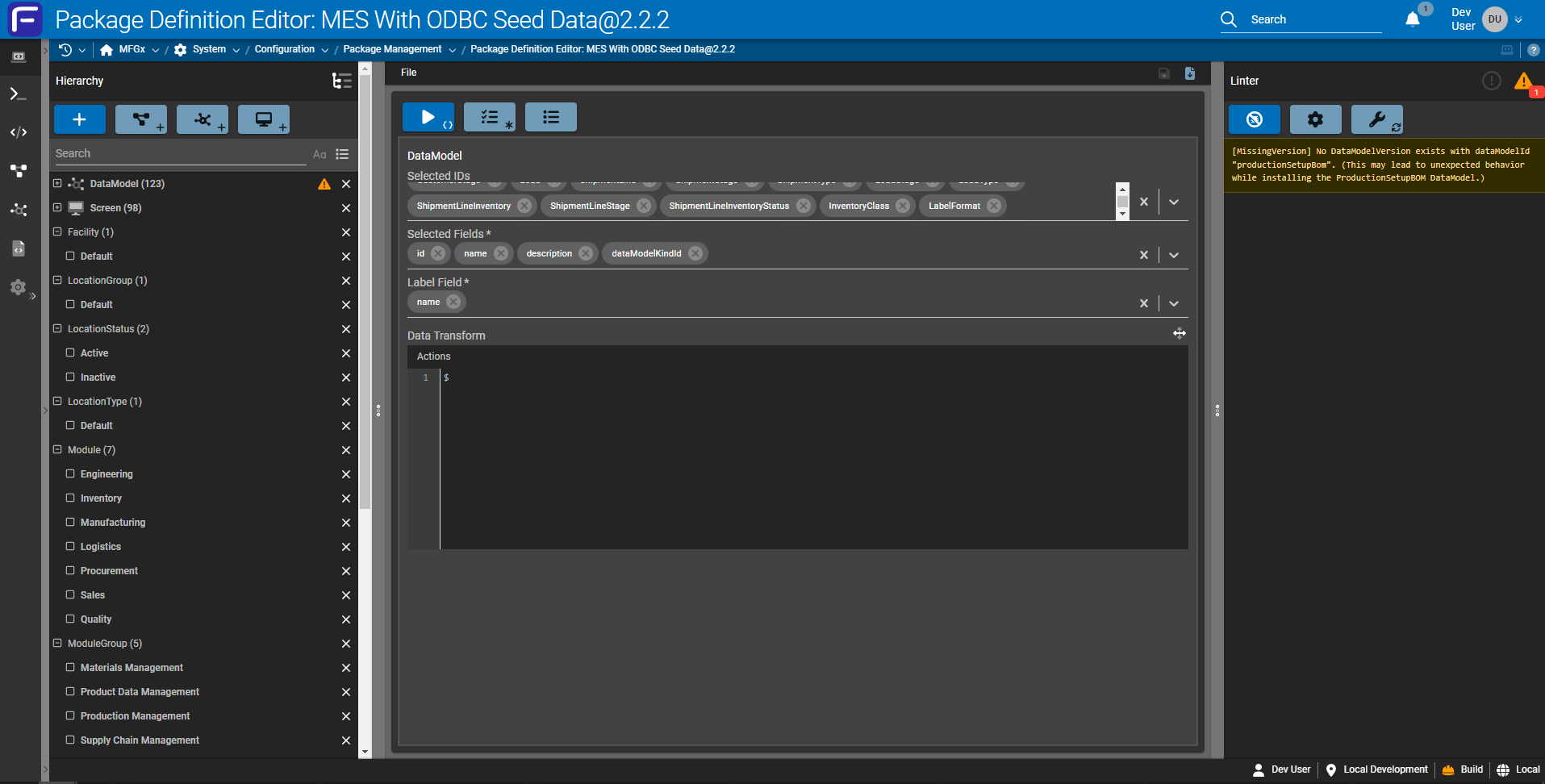This screenshot has width=1545, height=784.
Task: Expand the DataModel (123) tree node
Action: coord(57,183)
